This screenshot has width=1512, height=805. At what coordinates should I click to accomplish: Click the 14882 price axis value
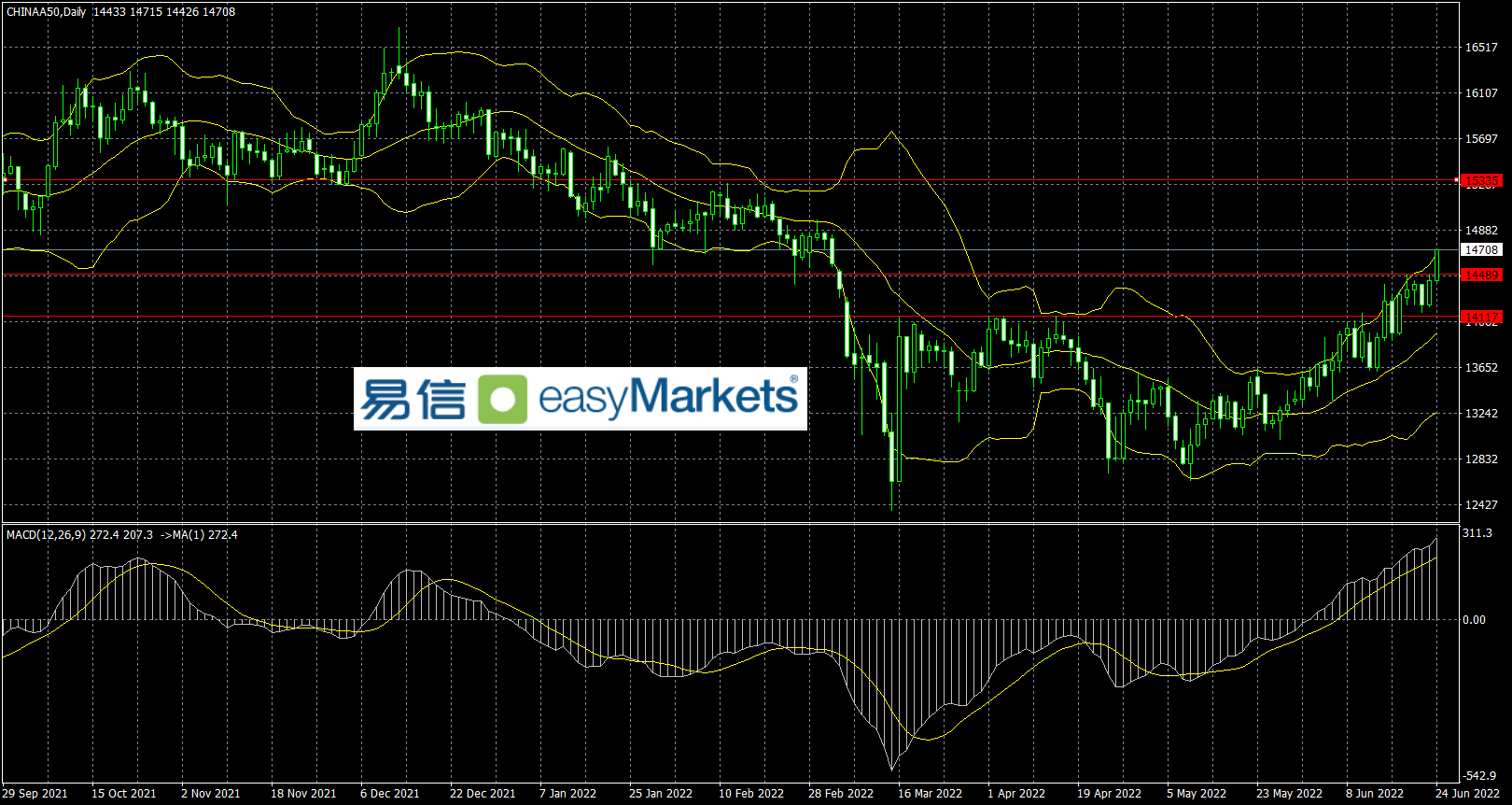(x=1481, y=231)
